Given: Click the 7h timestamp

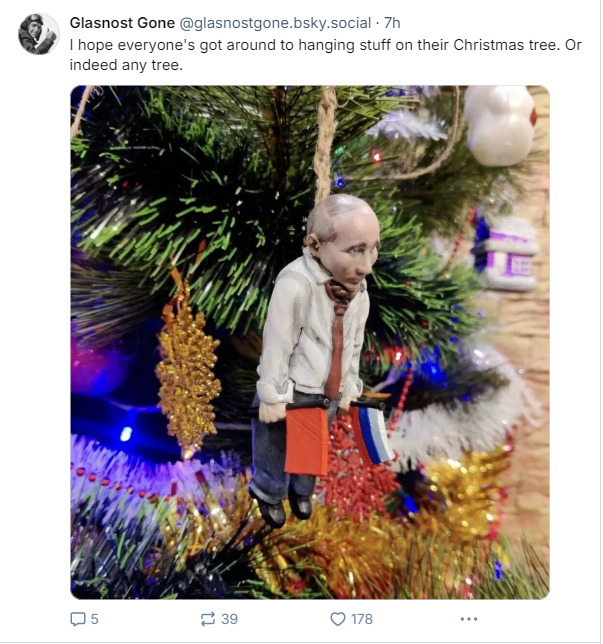Looking at the screenshot, I should coord(392,23).
